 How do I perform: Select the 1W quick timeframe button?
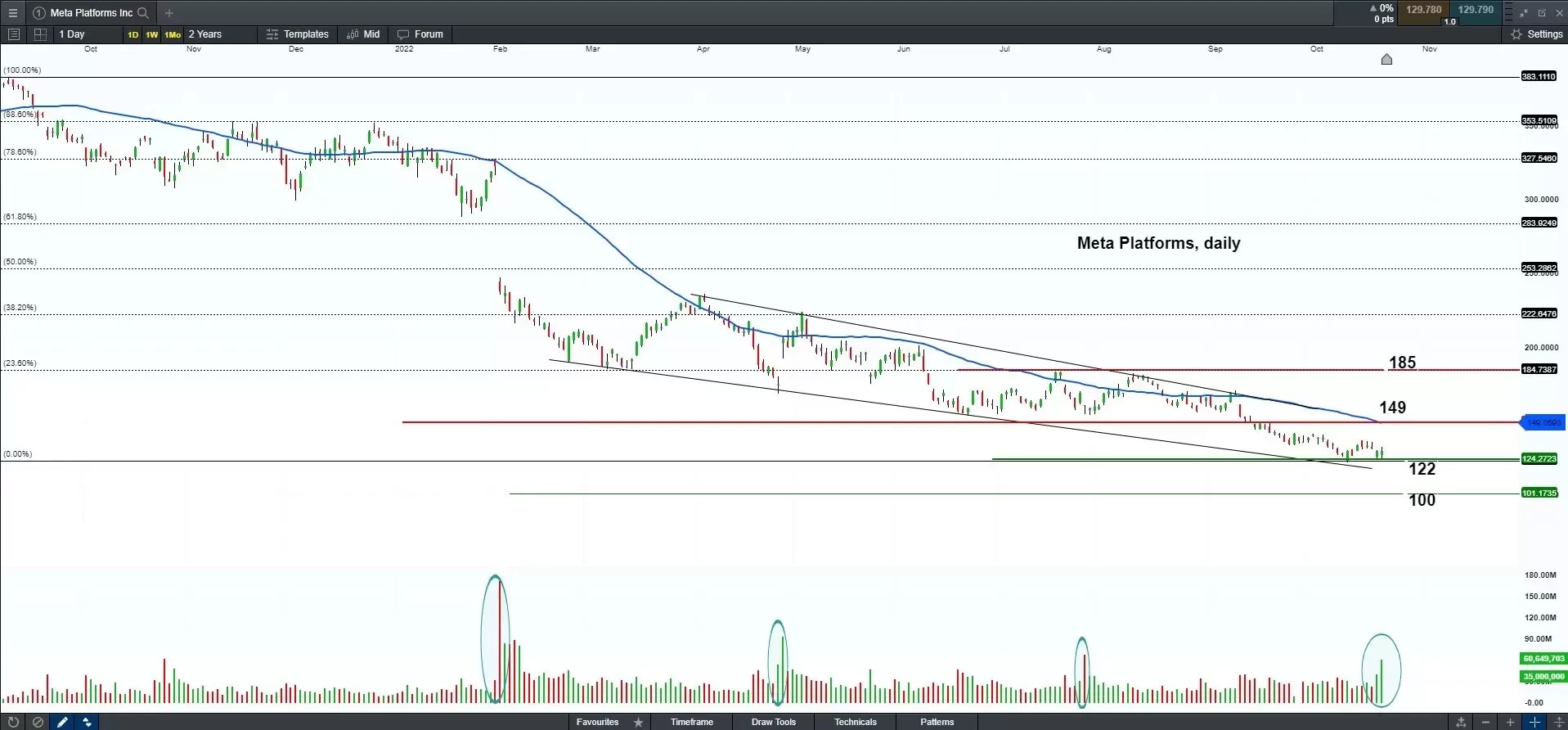click(x=152, y=34)
